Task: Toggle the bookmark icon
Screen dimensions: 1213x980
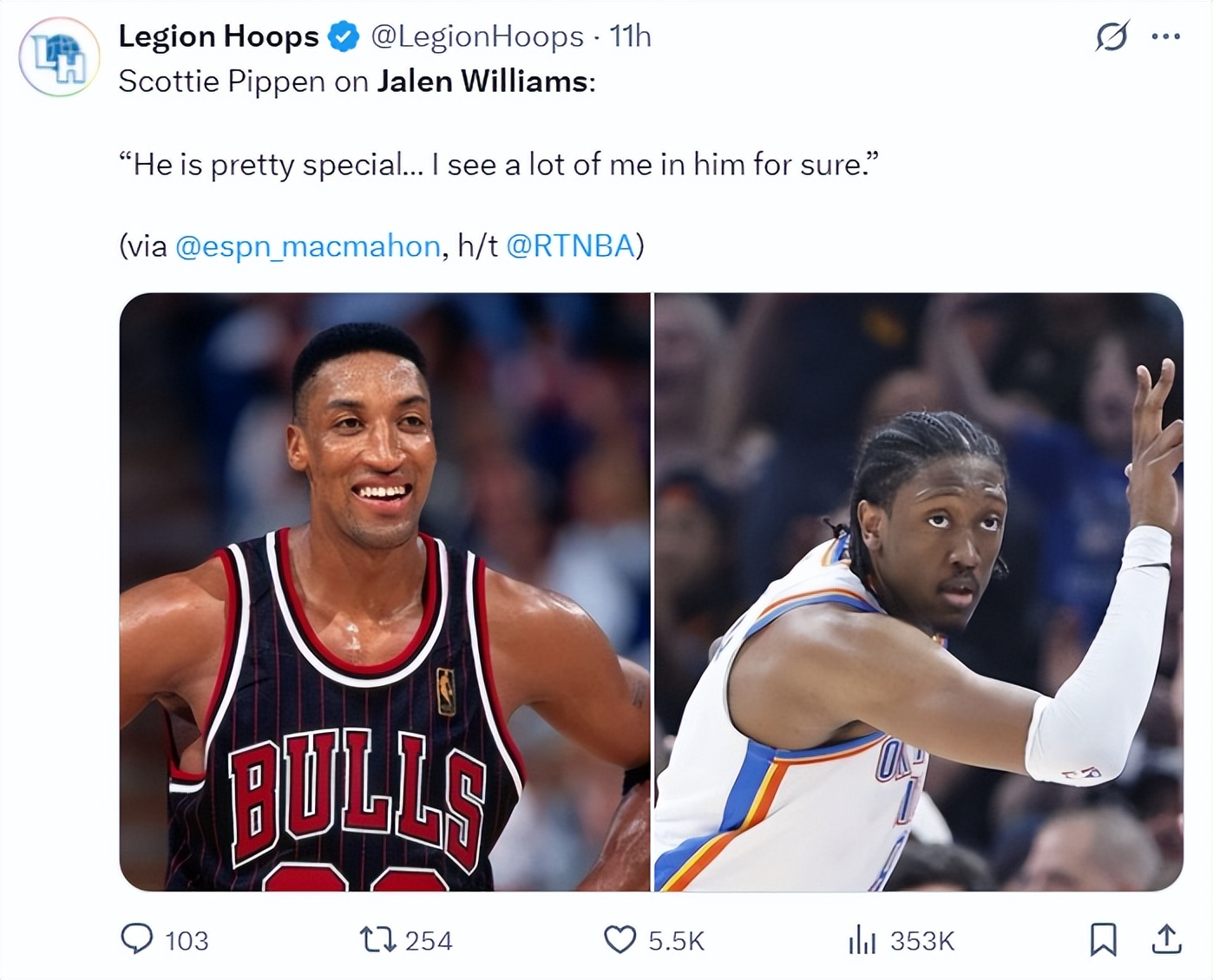Action: (1103, 939)
